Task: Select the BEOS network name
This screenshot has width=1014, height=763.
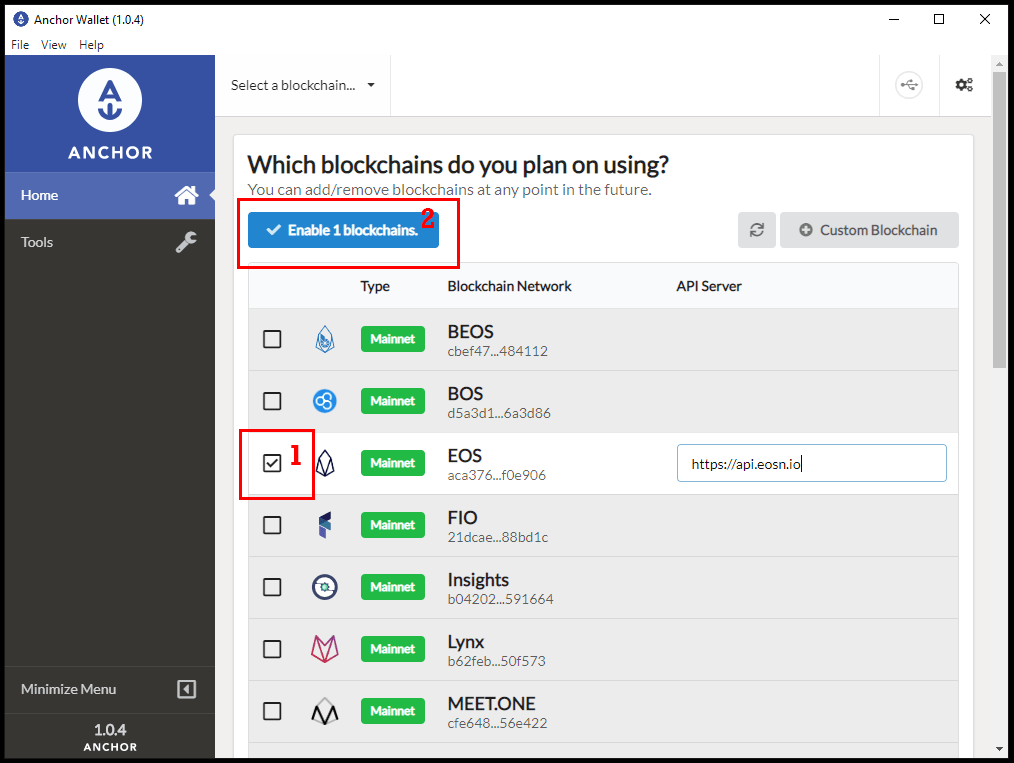Action: (470, 332)
